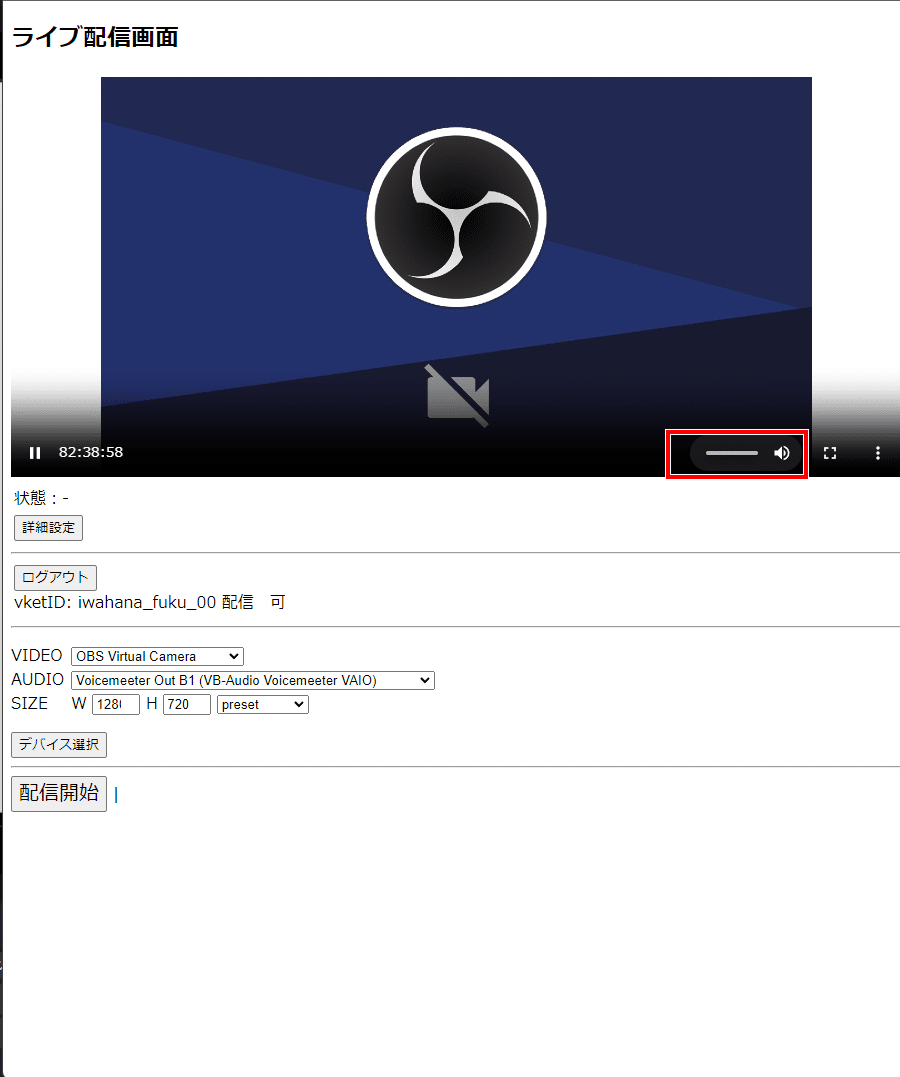This screenshot has height=1077, width=900.
Task: Expand the preset size dropdown
Action: click(x=262, y=704)
